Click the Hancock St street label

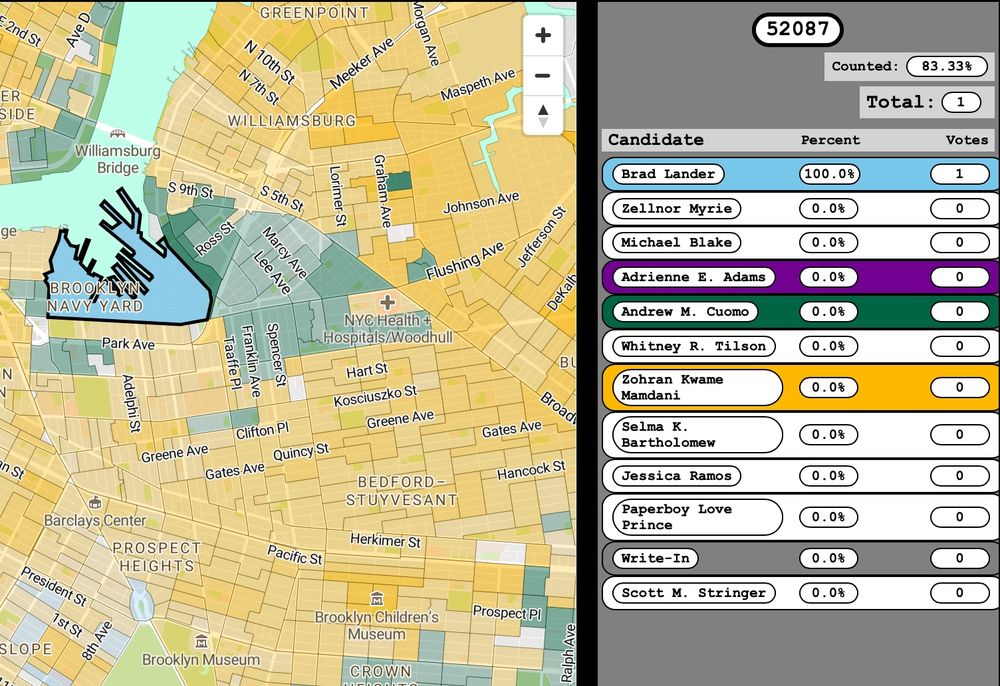(x=531, y=471)
